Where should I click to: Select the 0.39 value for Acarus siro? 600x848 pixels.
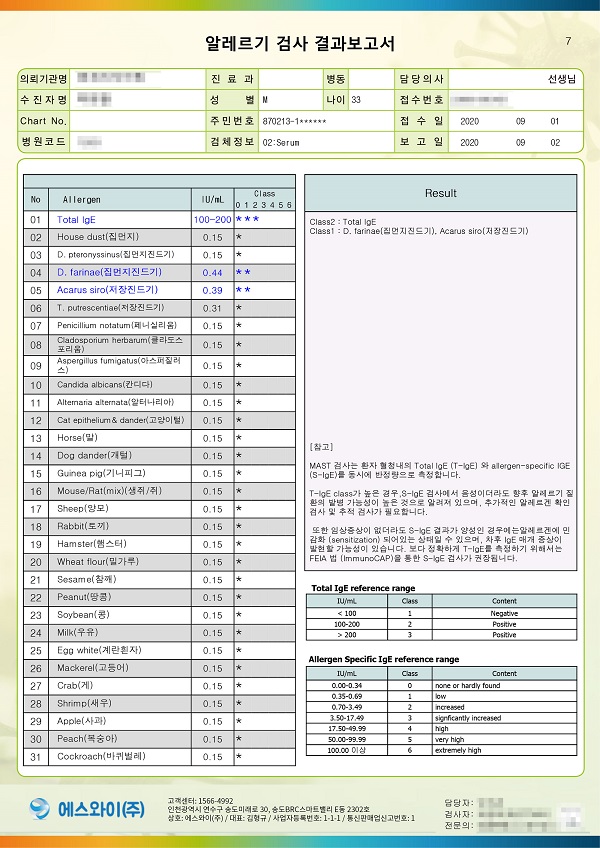point(213,290)
